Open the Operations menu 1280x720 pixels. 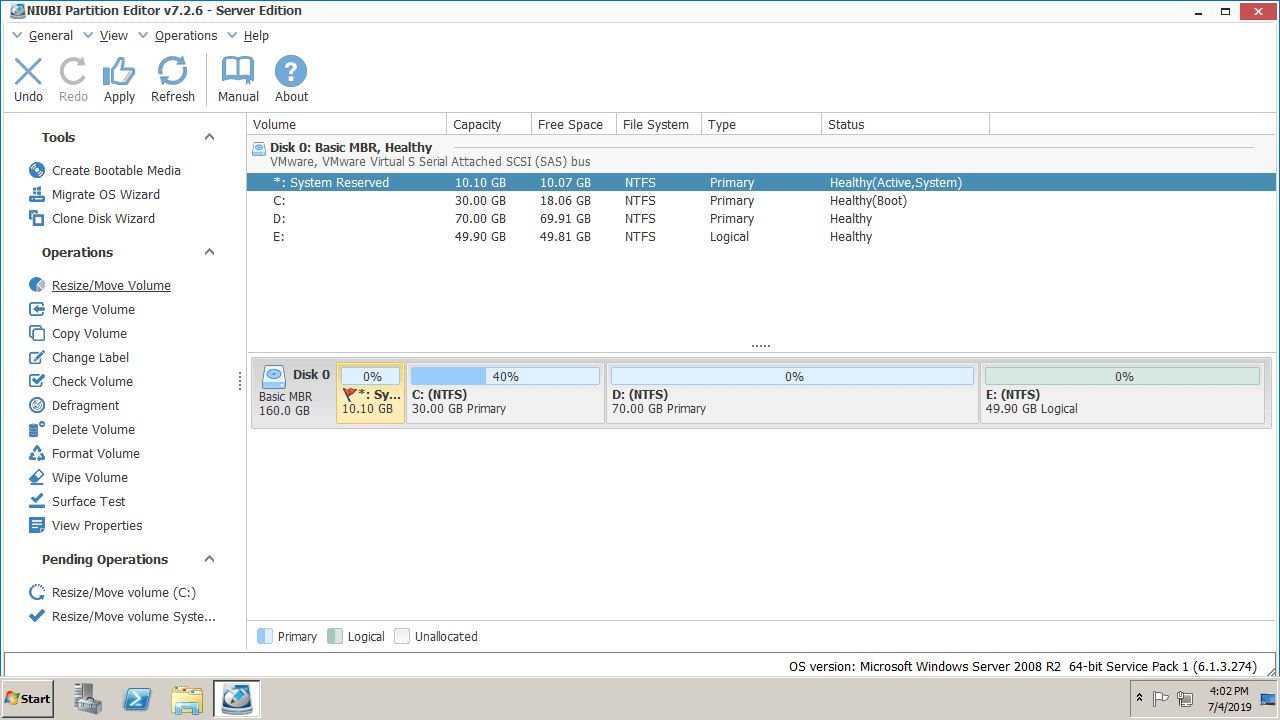(x=185, y=36)
